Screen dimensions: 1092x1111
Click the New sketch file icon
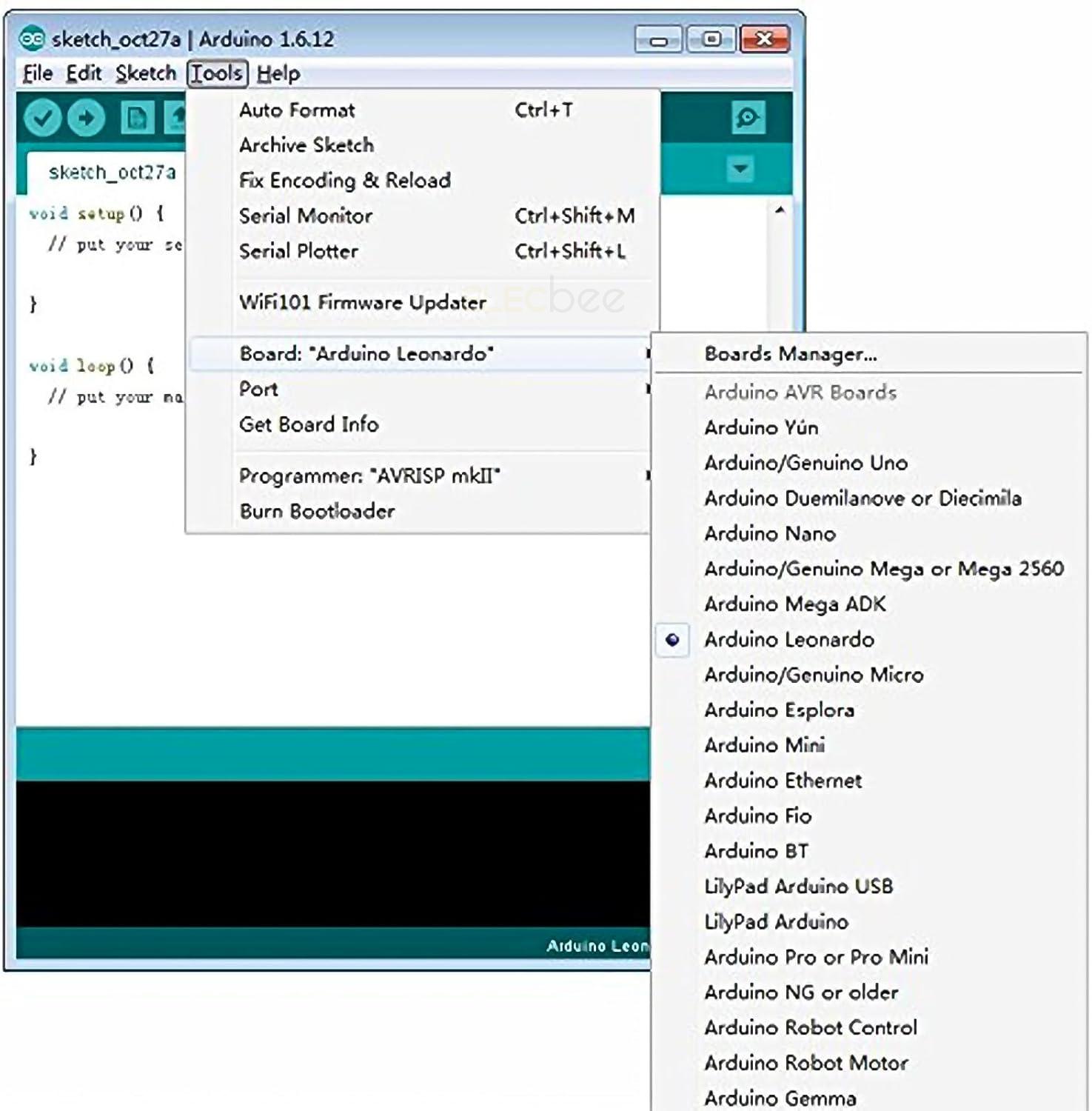point(136,118)
